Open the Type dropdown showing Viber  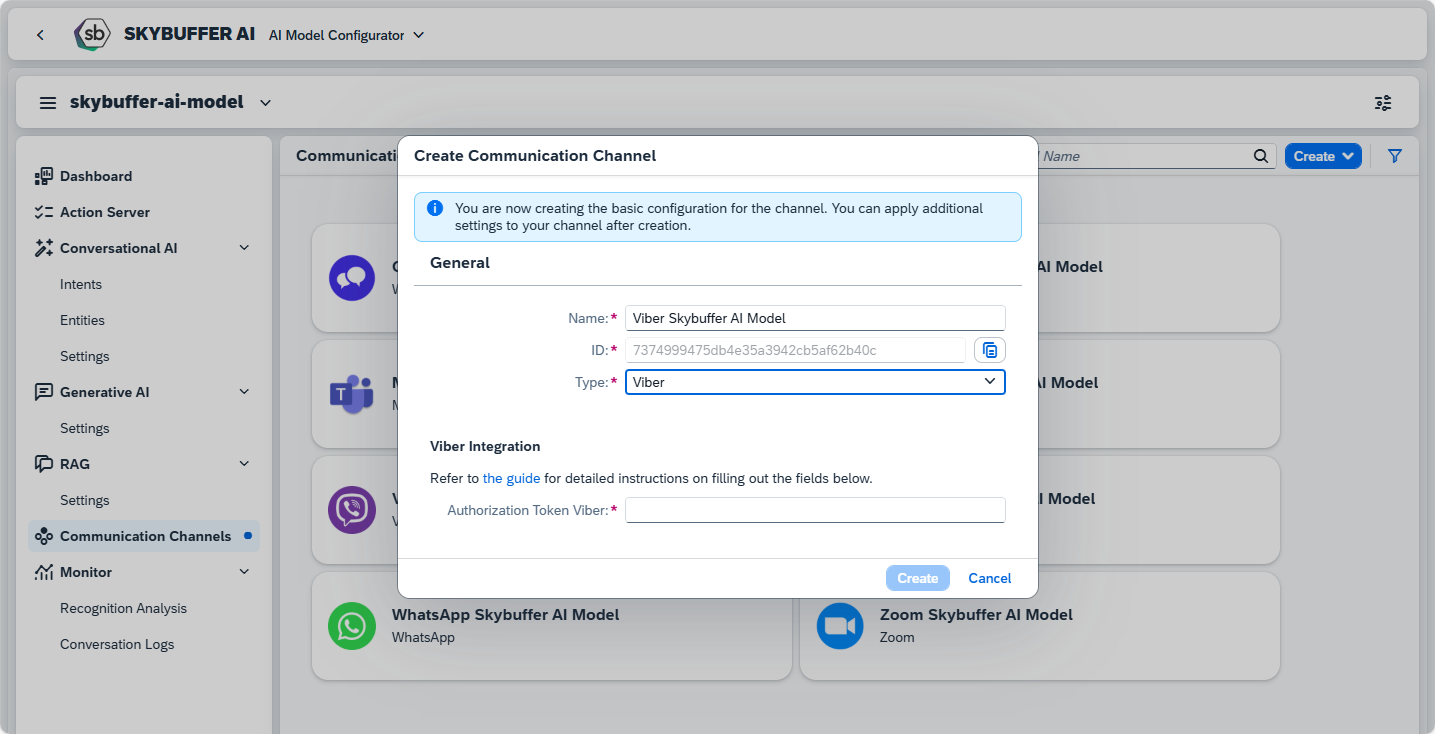(815, 382)
